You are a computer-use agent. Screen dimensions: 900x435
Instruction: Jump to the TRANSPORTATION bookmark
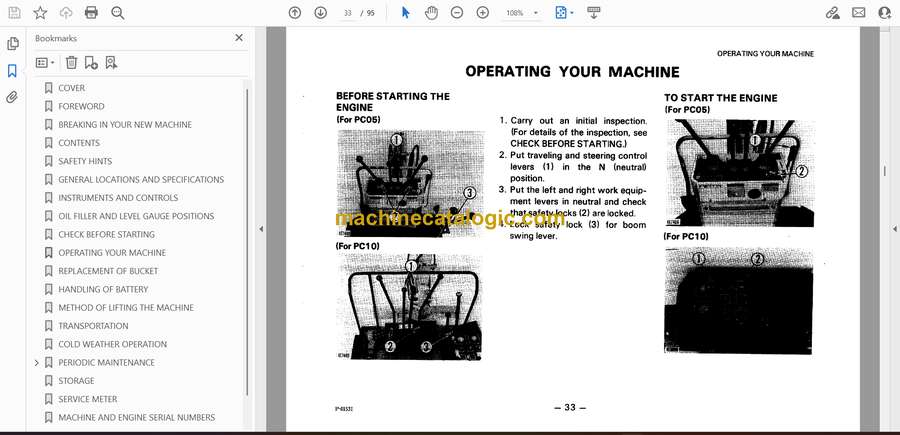pyautogui.click(x=93, y=326)
